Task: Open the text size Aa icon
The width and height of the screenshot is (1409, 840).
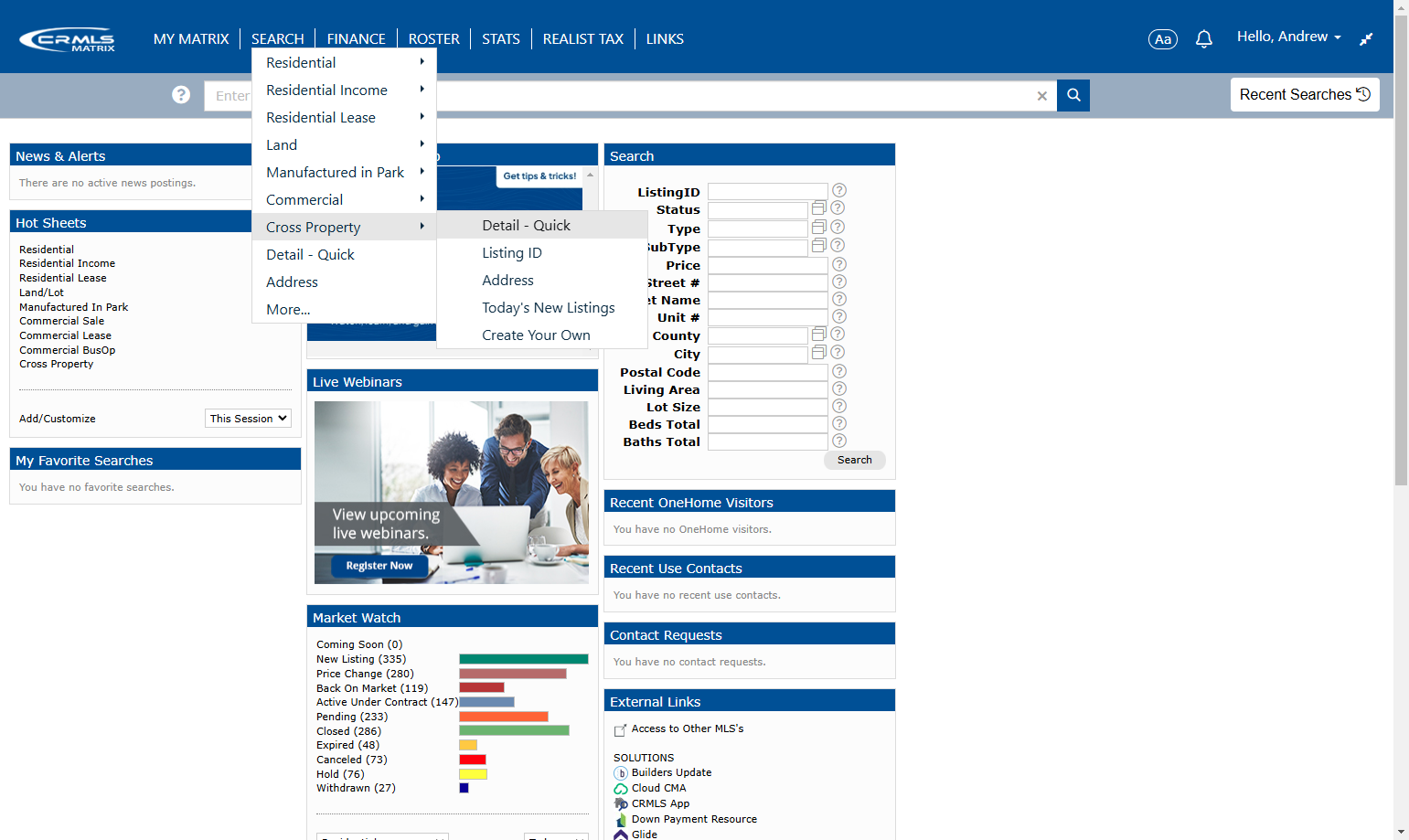Action: [1162, 39]
